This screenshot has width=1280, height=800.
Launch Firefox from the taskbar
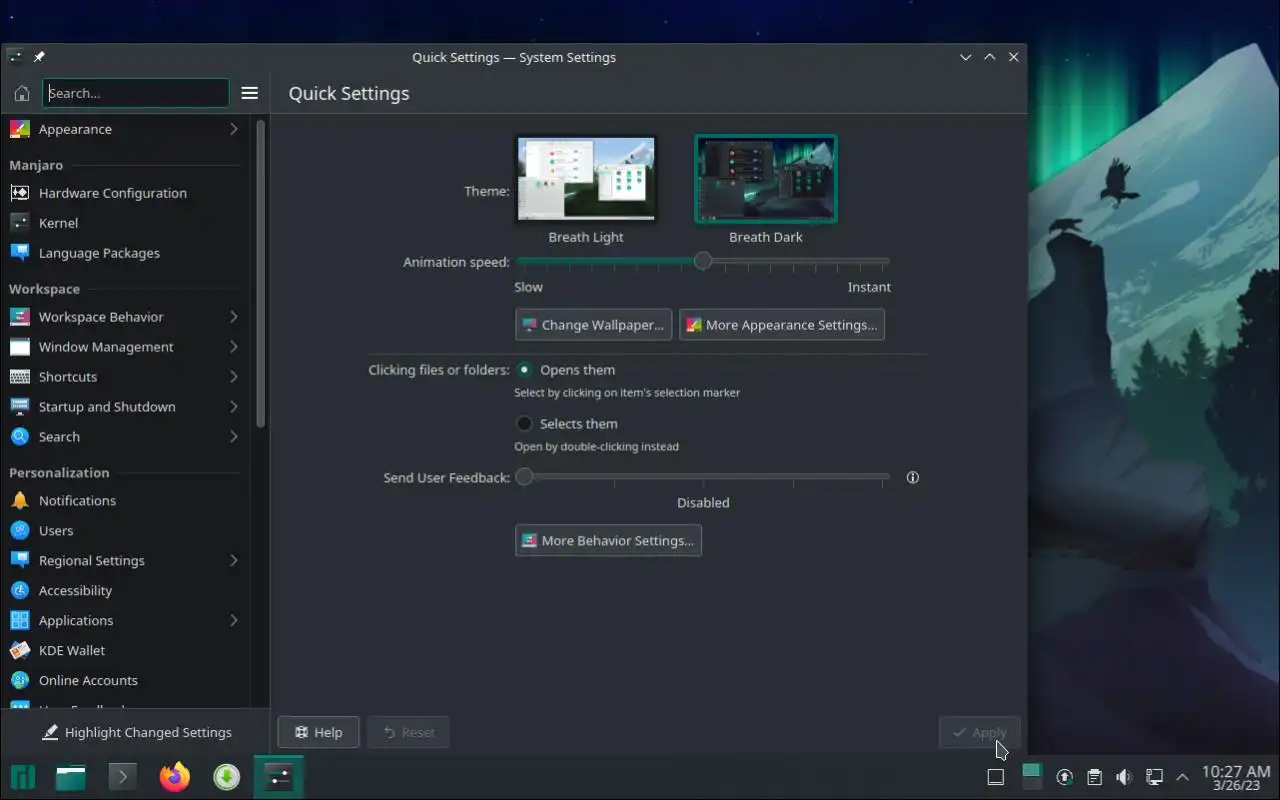coord(175,777)
